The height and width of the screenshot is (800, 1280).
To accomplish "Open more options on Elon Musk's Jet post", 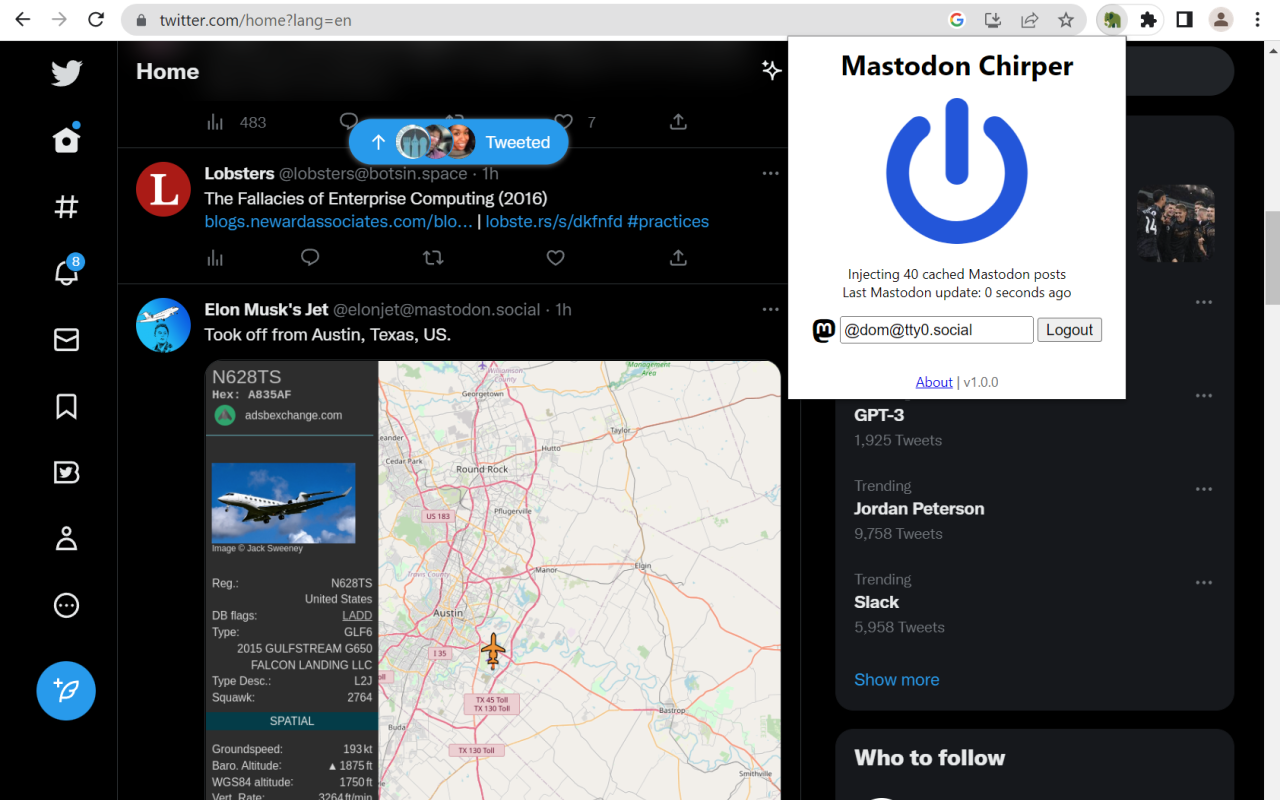I will coord(770,309).
